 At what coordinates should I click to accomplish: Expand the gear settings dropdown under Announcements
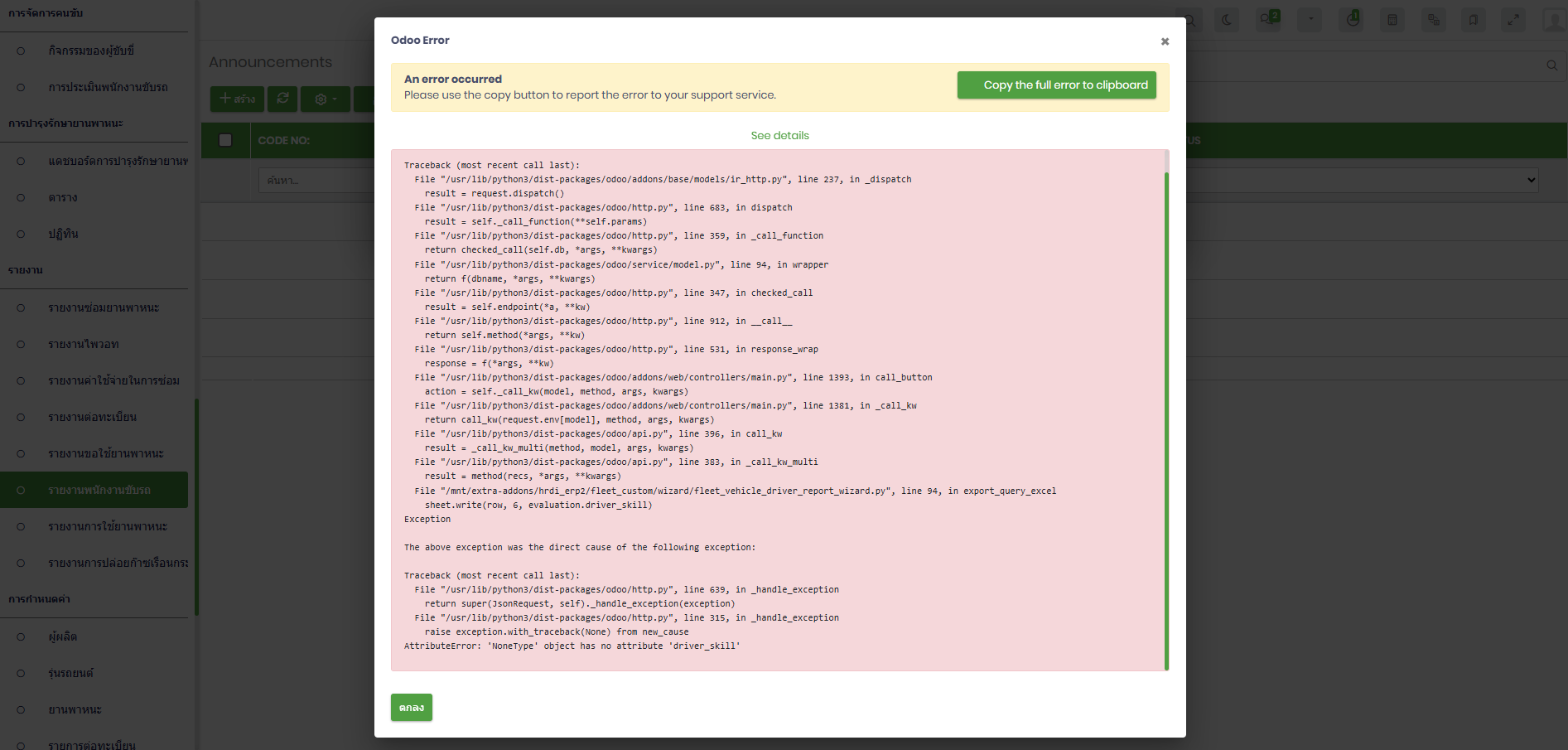326,99
